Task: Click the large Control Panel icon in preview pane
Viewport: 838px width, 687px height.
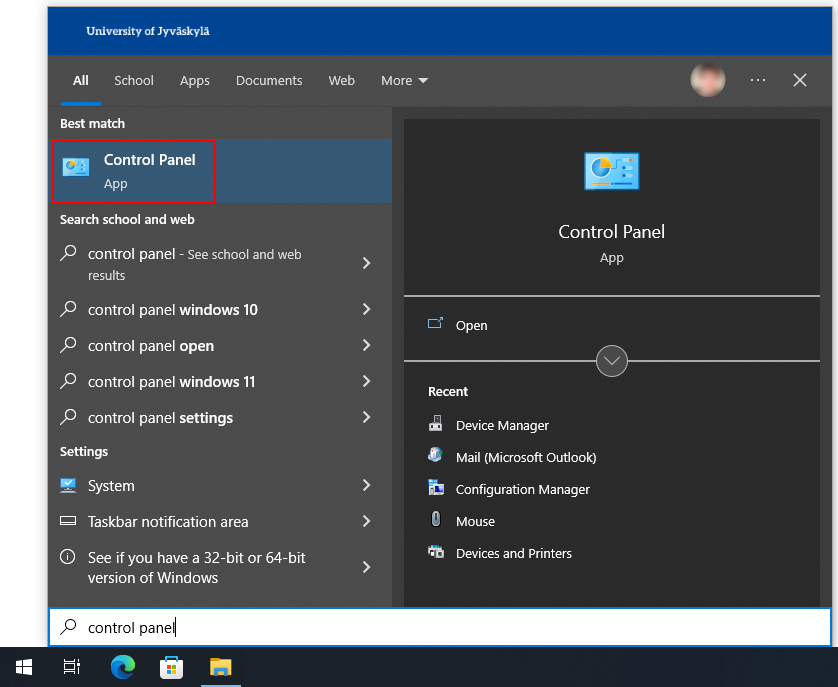Action: [x=611, y=171]
